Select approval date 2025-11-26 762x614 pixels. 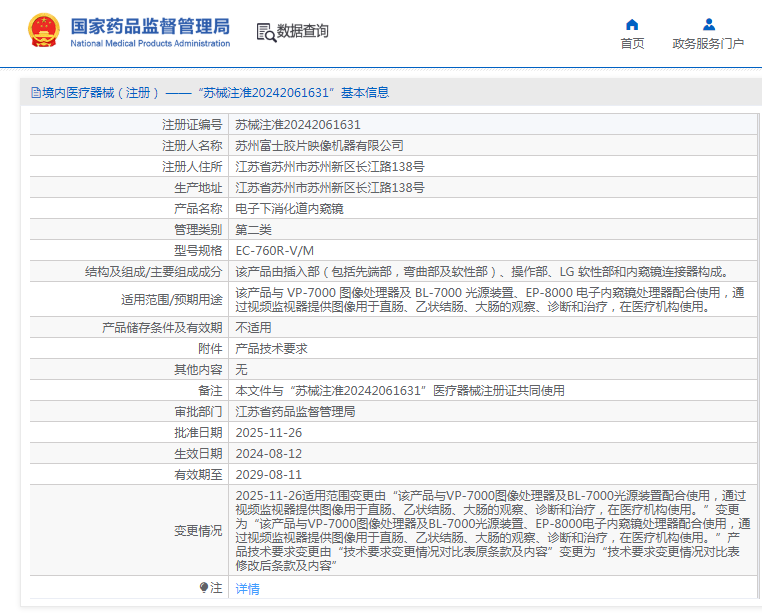(x=269, y=433)
